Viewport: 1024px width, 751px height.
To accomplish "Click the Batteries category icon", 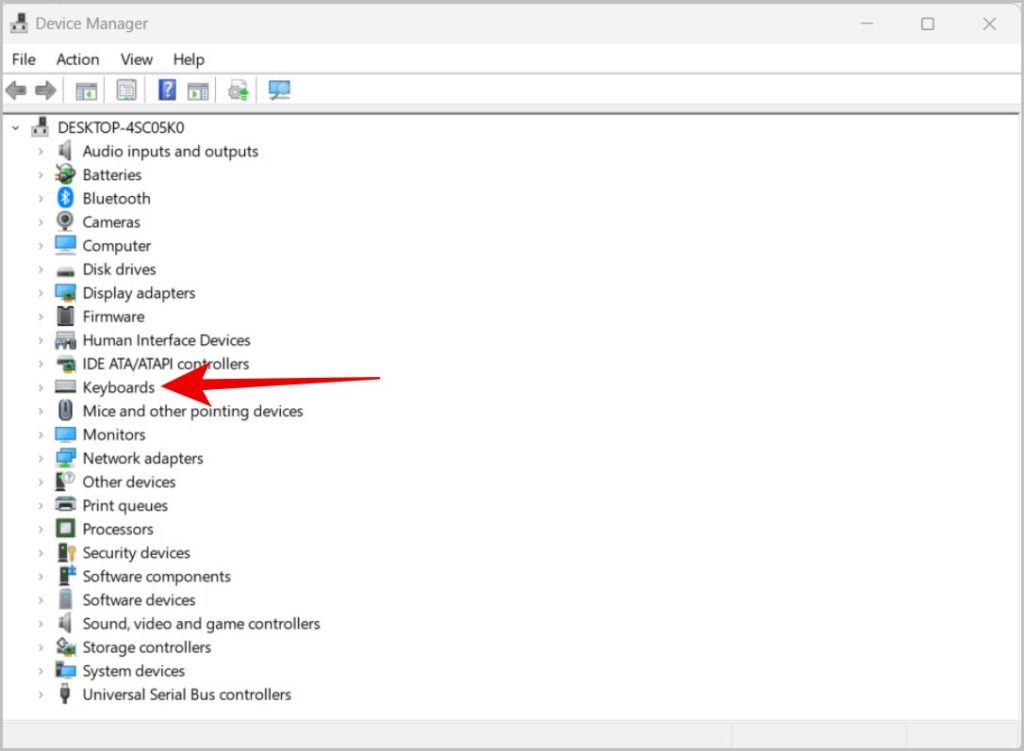I will [65, 174].
